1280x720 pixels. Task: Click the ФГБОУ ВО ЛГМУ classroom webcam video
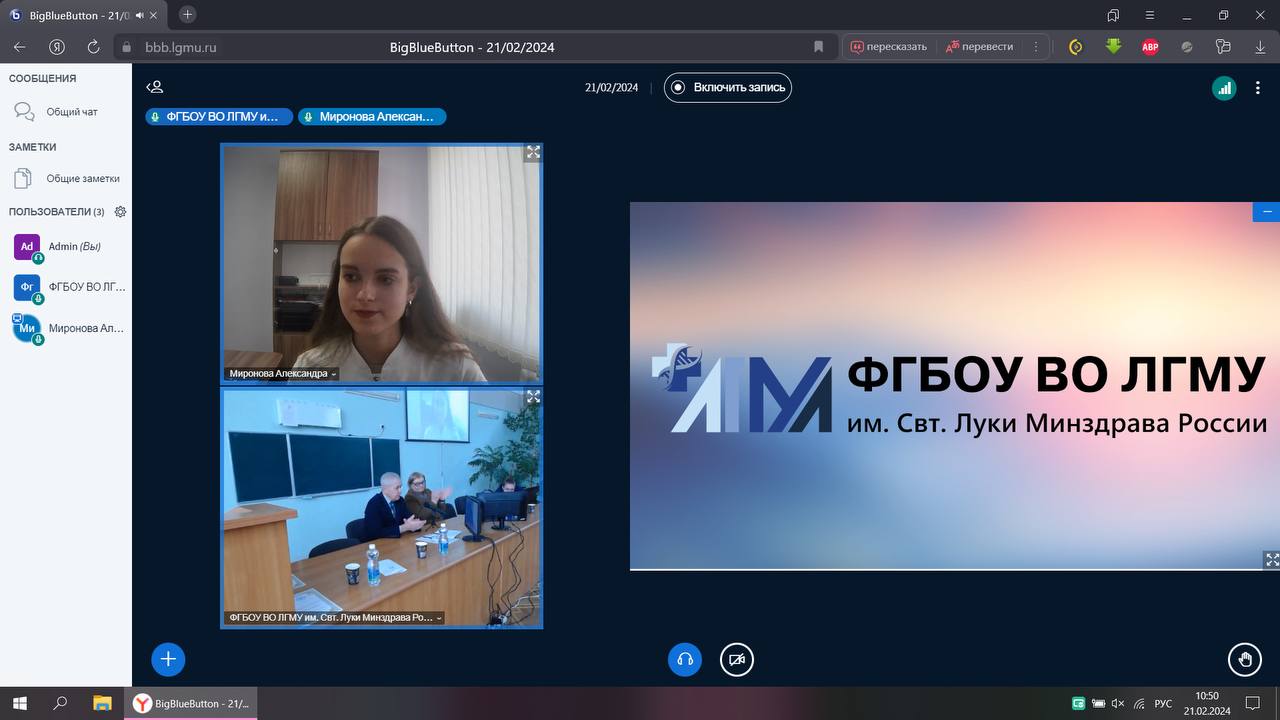[x=382, y=507]
